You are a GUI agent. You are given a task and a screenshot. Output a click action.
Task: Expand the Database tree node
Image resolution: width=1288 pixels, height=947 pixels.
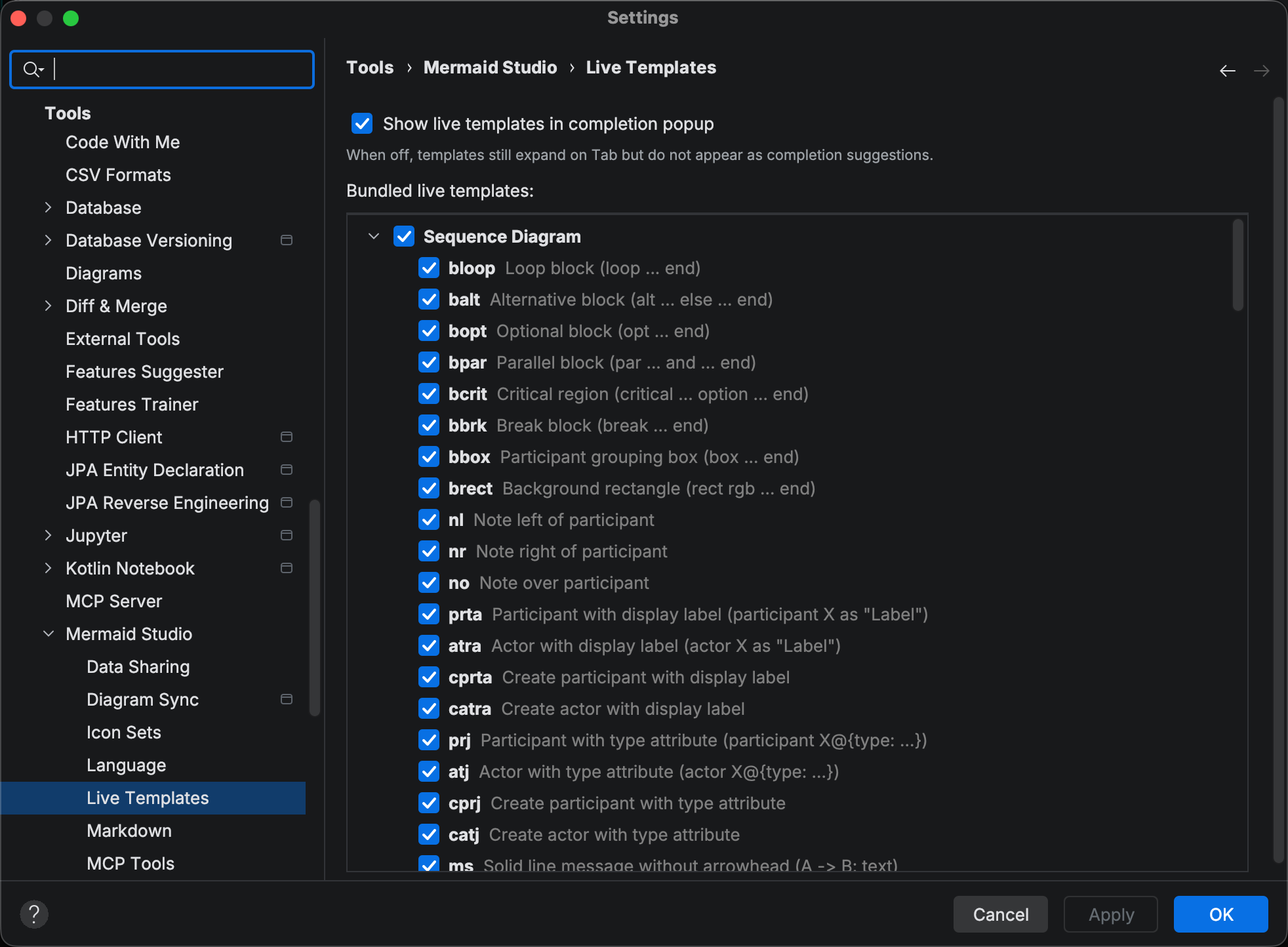pyautogui.click(x=48, y=207)
